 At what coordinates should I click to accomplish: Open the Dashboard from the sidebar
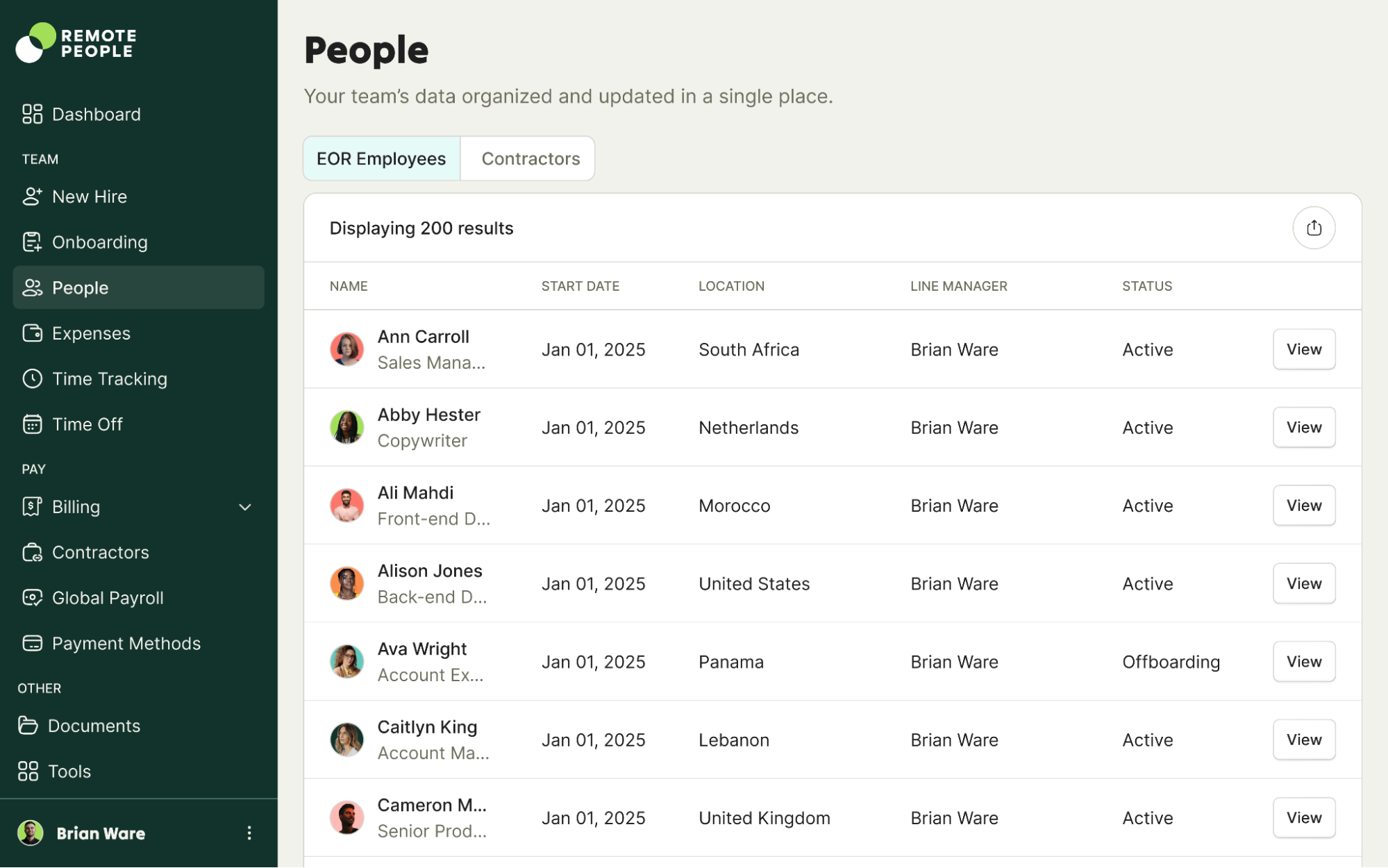click(97, 114)
